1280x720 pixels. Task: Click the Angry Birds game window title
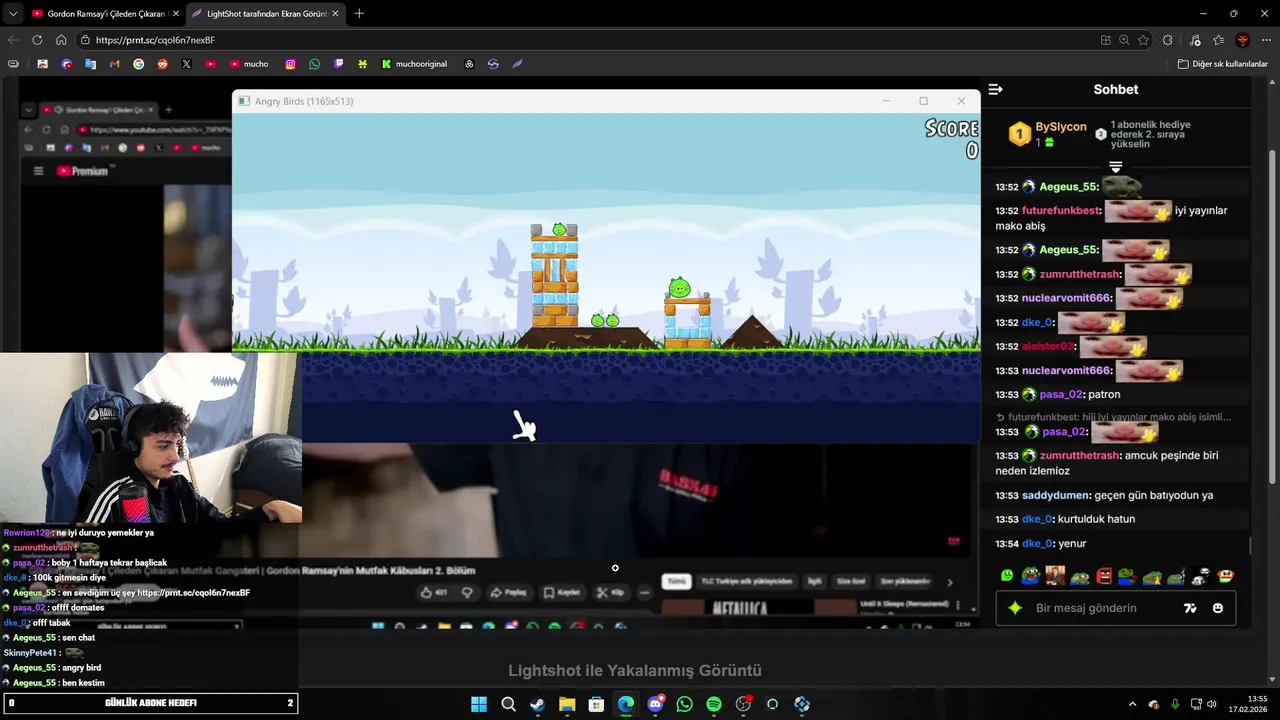(x=304, y=101)
